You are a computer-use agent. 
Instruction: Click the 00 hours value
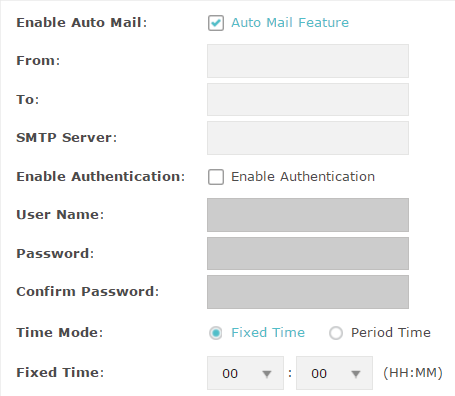(230, 374)
